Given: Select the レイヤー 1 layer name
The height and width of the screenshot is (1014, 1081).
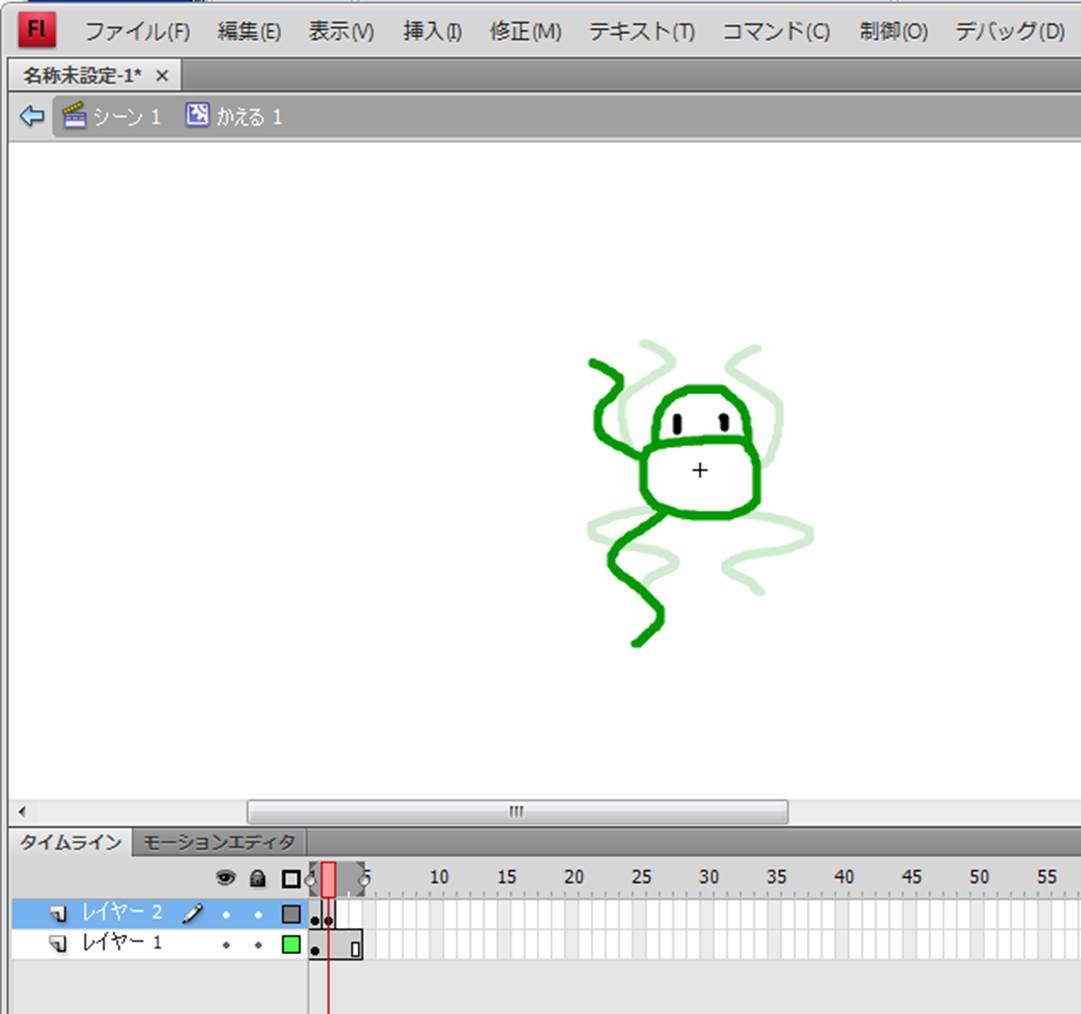Looking at the screenshot, I should tap(121, 943).
